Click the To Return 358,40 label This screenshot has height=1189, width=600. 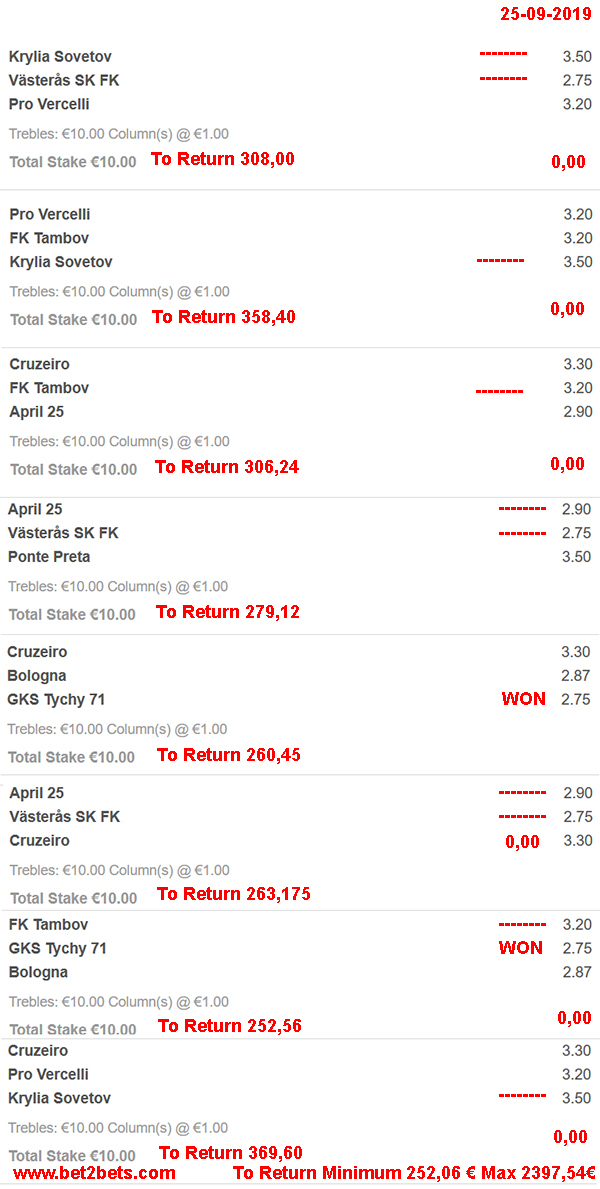click(224, 317)
